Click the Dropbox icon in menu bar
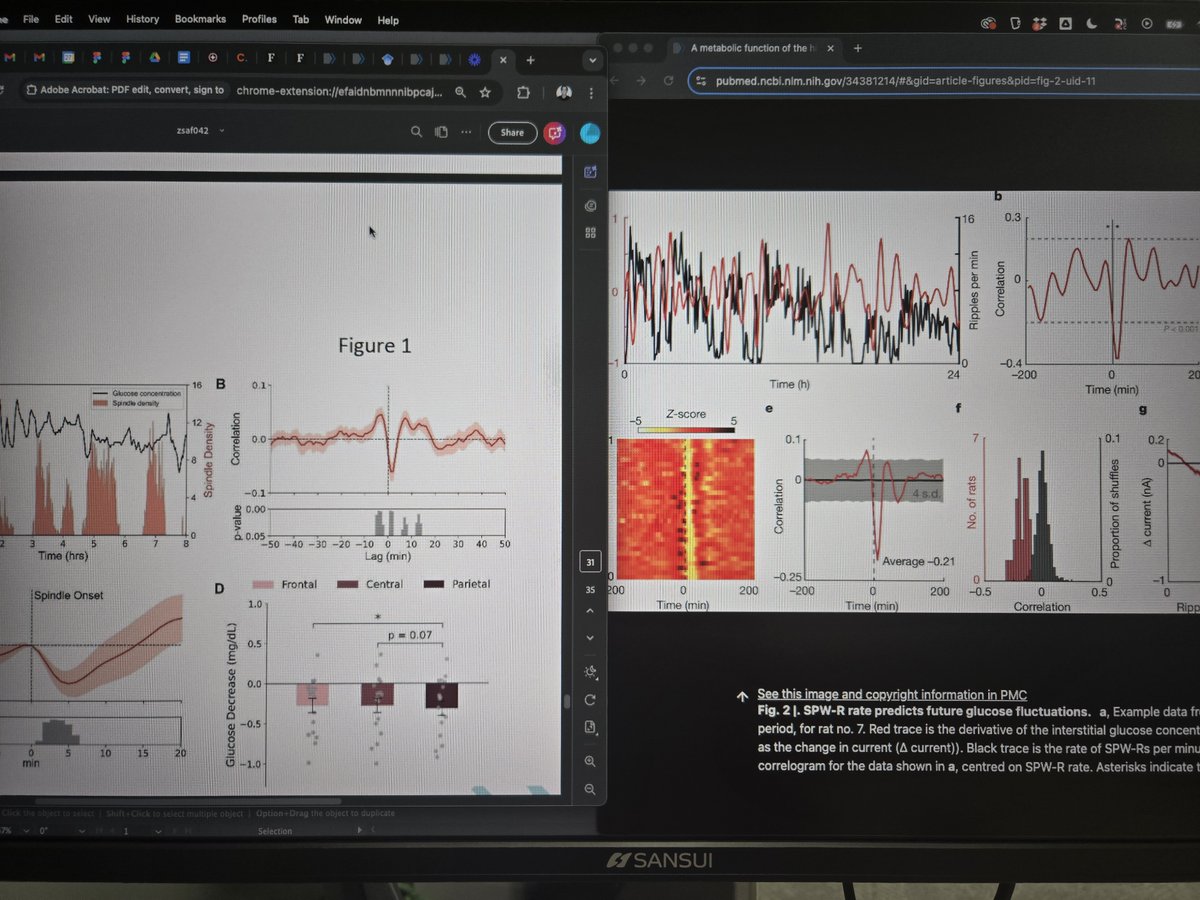Image resolution: width=1200 pixels, height=900 pixels. (1040, 22)
